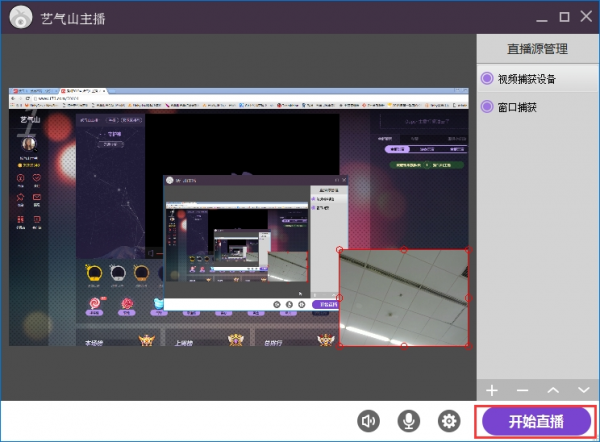Maximize the 艺气山主播 window
The width and height of the screenshot is (600, 442).
(564, 17)
